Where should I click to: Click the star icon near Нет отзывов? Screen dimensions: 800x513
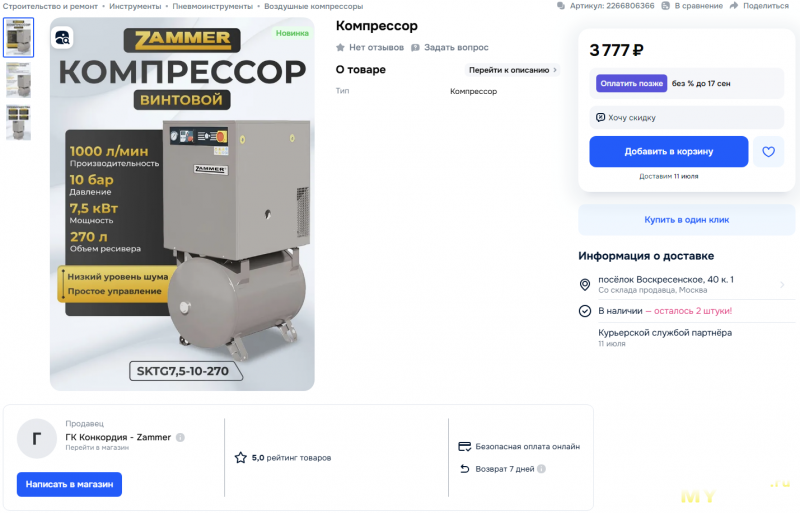[340, 47]
